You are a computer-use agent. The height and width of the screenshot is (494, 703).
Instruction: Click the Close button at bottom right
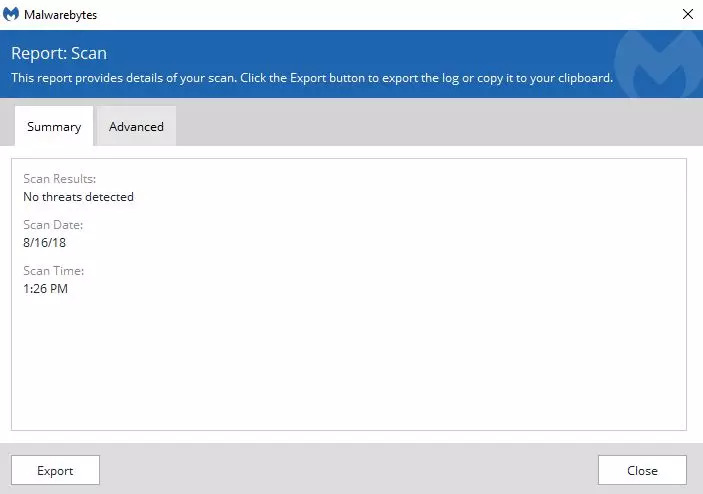coord(642,470)
